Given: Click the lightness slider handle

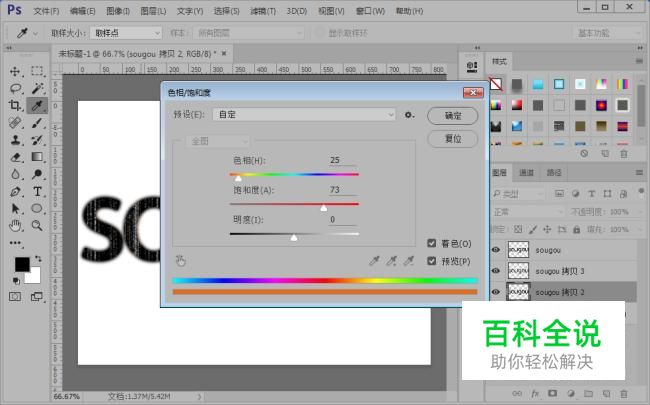Looking at the screenshot, I should coord(294,238).
